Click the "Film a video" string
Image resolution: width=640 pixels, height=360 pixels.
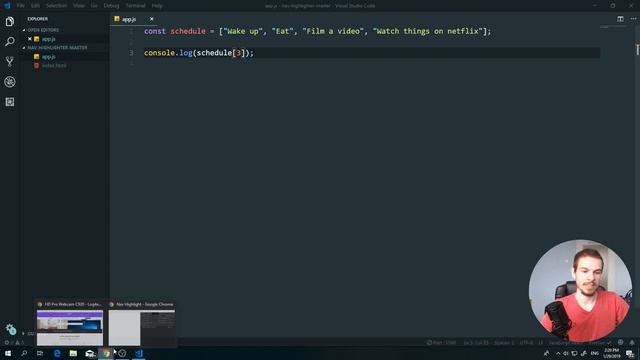coord(333,31)
